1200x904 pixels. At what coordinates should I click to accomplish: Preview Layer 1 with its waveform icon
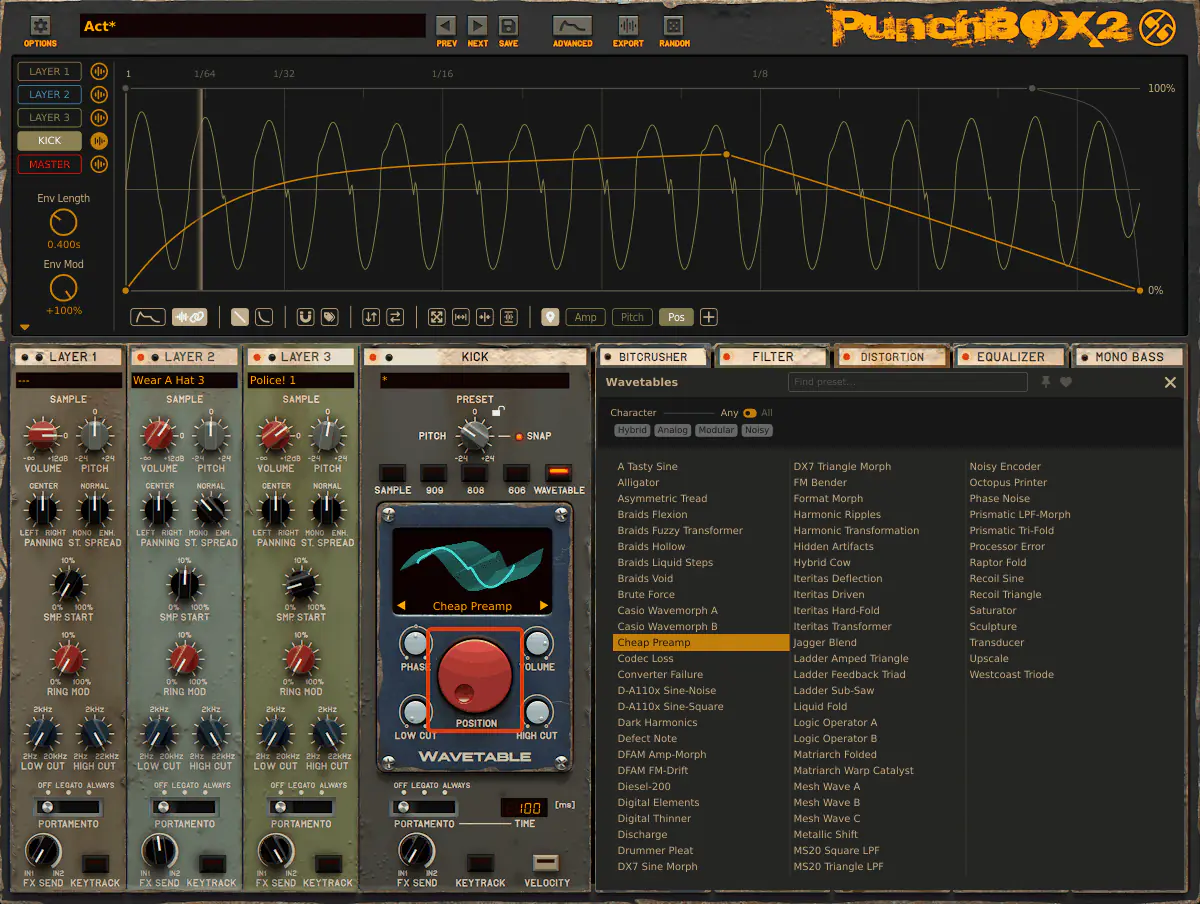99,71
